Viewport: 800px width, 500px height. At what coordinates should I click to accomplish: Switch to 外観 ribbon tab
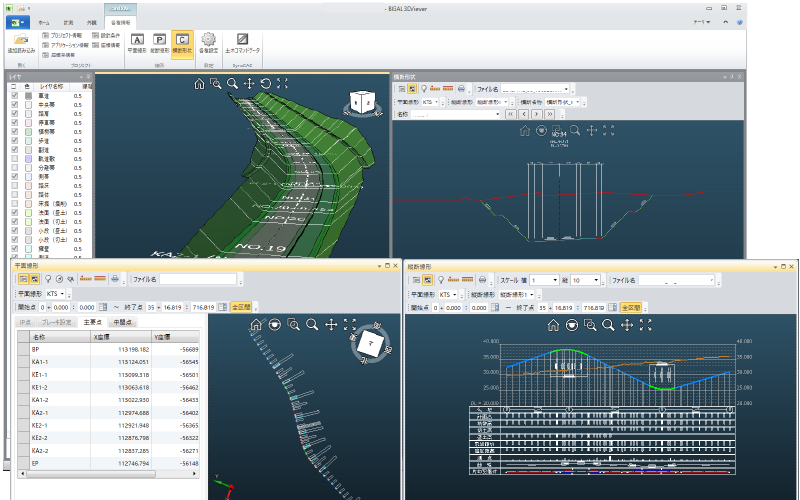(x=91, y=22)
